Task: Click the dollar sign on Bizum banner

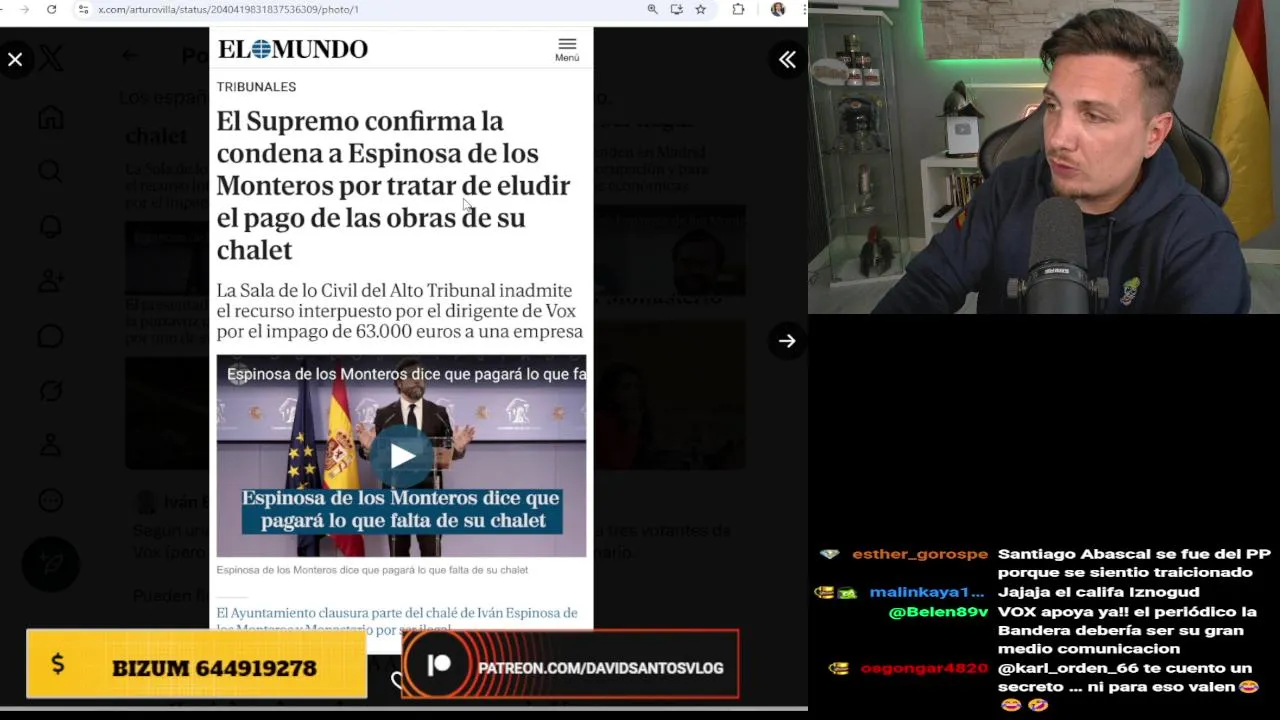Action: [58, 664]
